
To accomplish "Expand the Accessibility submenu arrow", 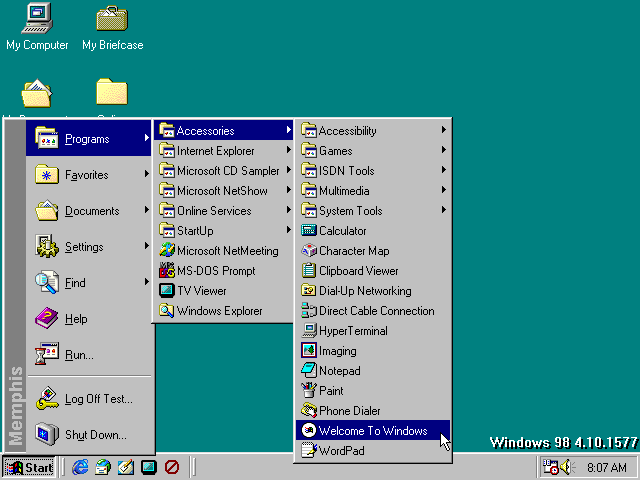I will pos(444,130).
